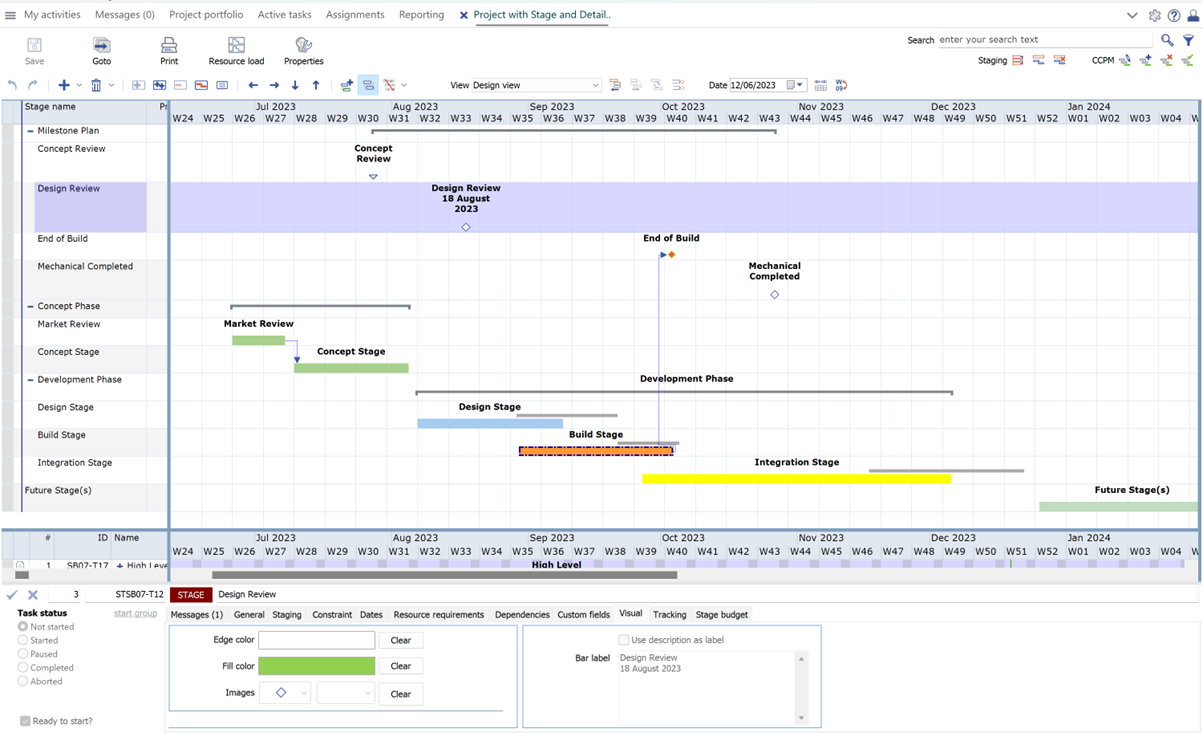Open the Resource load view

236,51
